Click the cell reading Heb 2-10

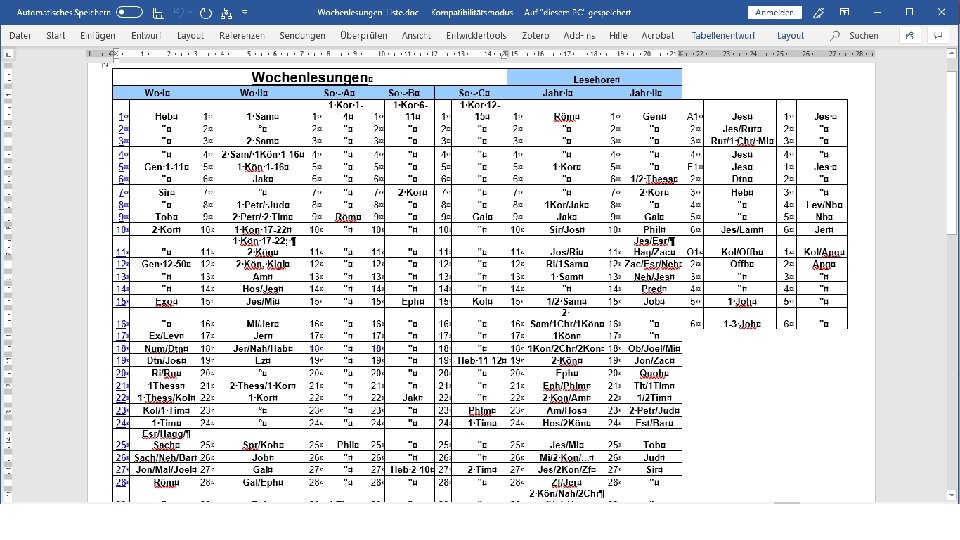pos(413,470)
